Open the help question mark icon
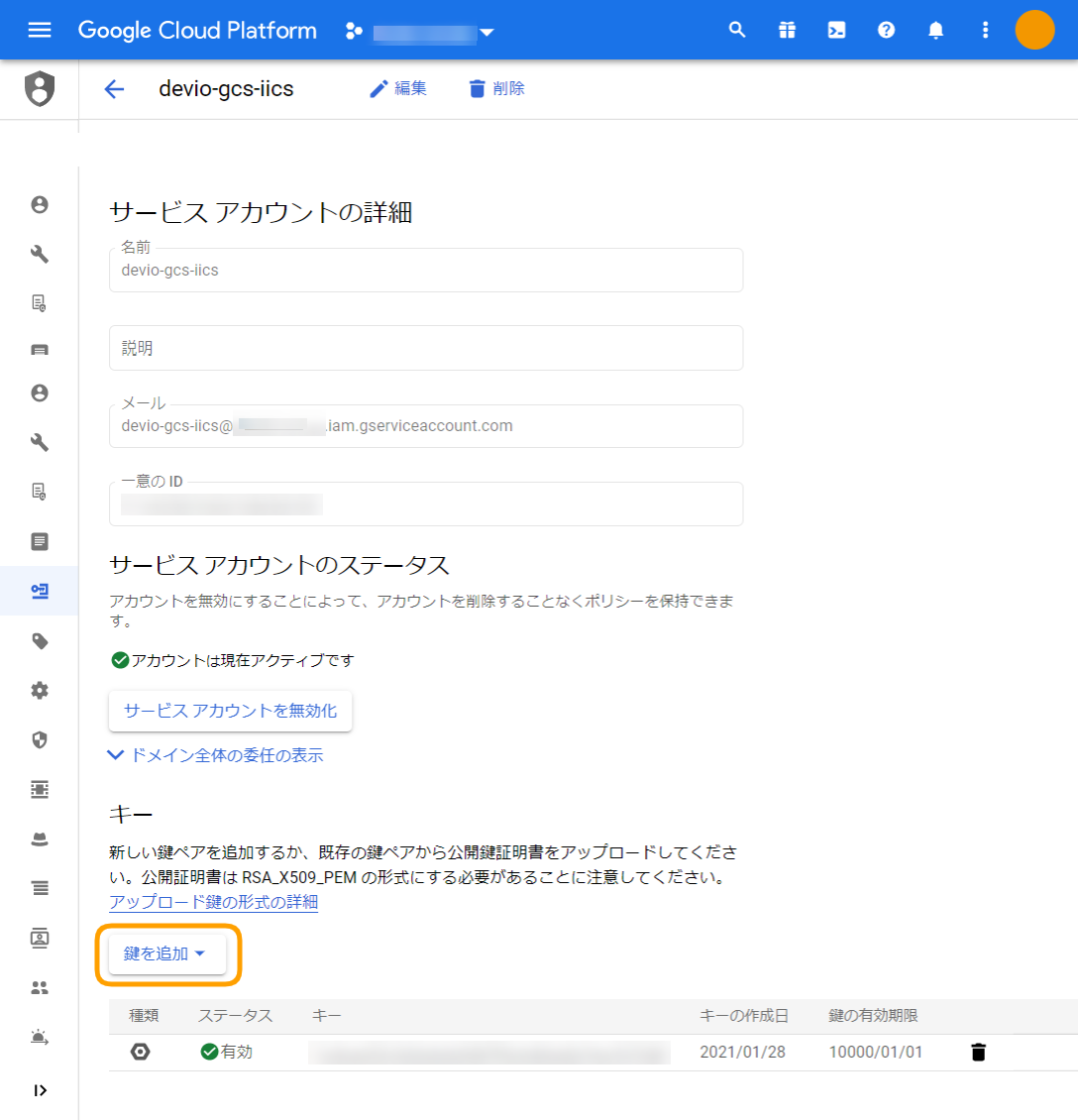 tap(886, 30)
